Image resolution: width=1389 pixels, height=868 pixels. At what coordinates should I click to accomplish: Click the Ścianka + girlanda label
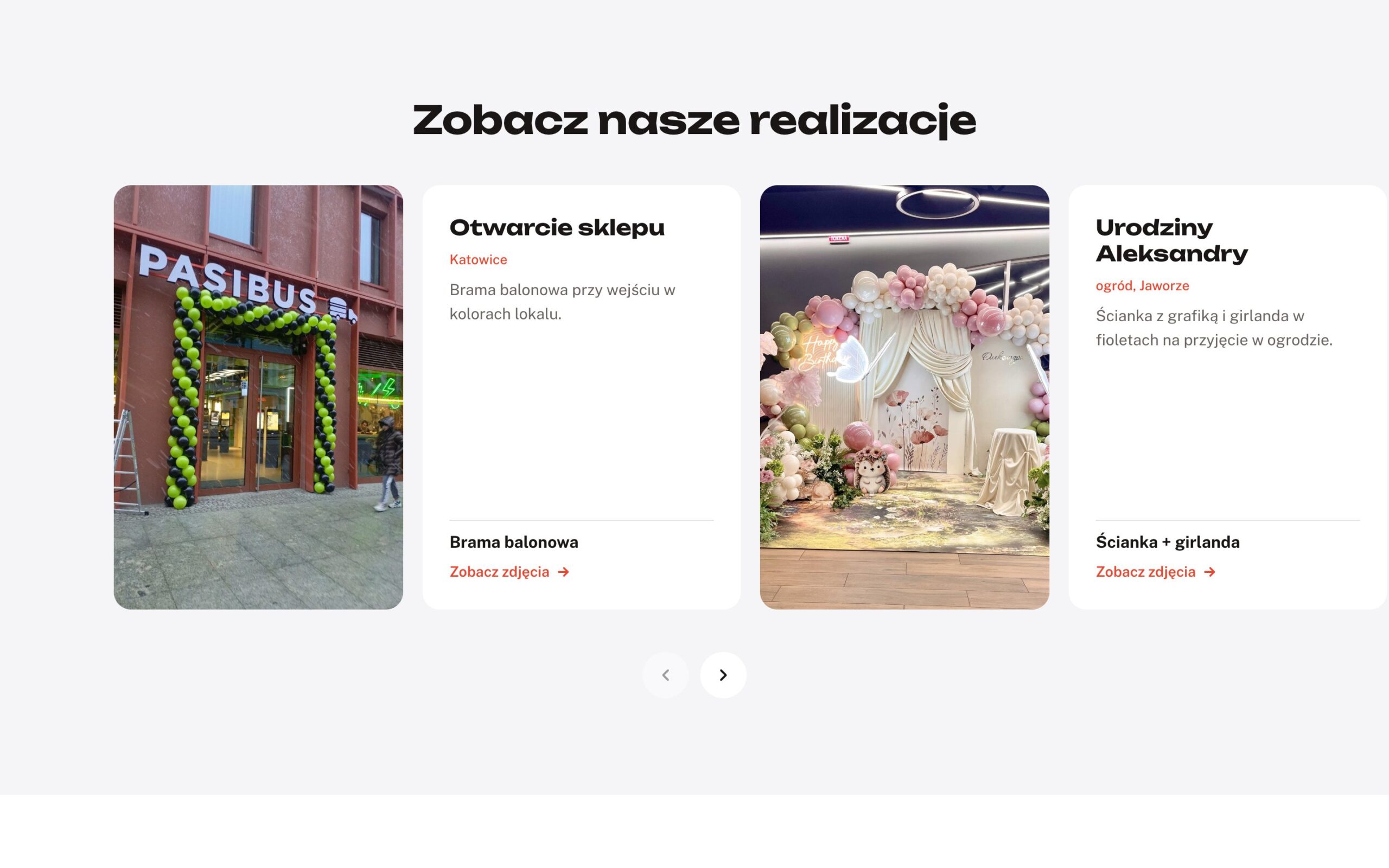click(x=1168, y=542)
